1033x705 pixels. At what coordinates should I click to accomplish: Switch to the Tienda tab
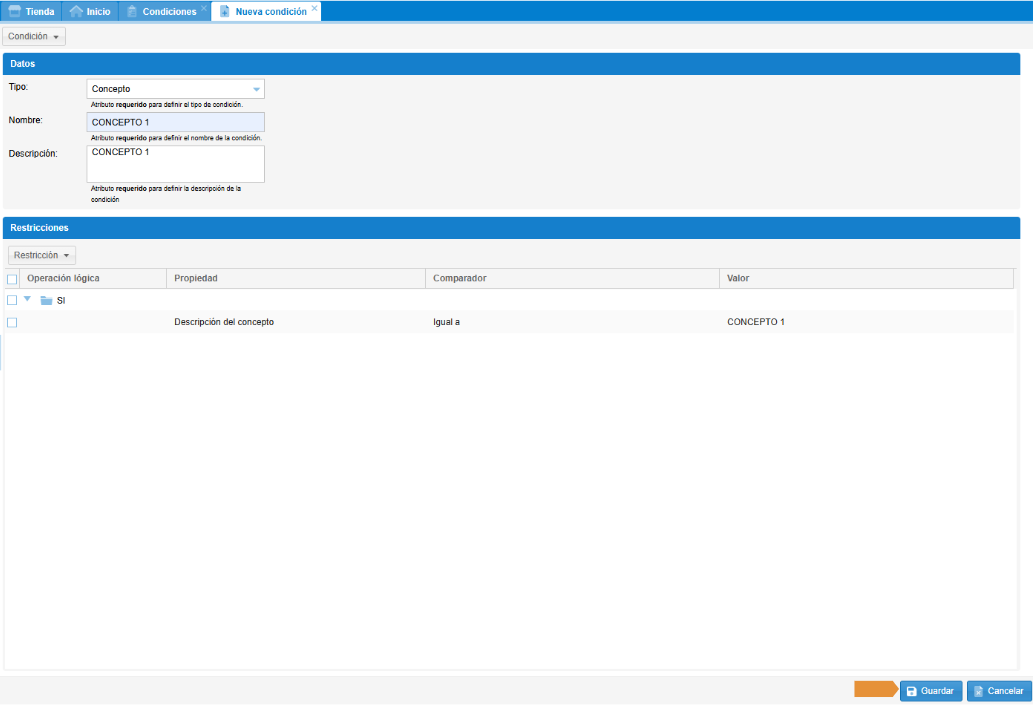coord(39,11)
